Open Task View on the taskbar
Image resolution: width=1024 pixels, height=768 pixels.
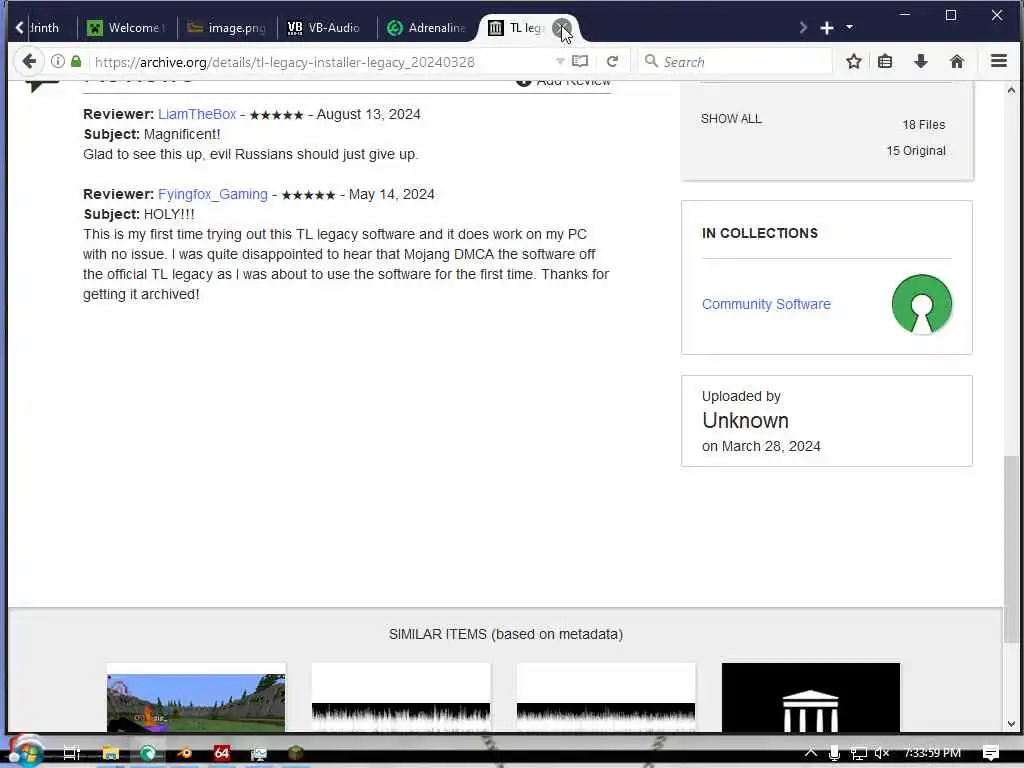click(71, 753)
